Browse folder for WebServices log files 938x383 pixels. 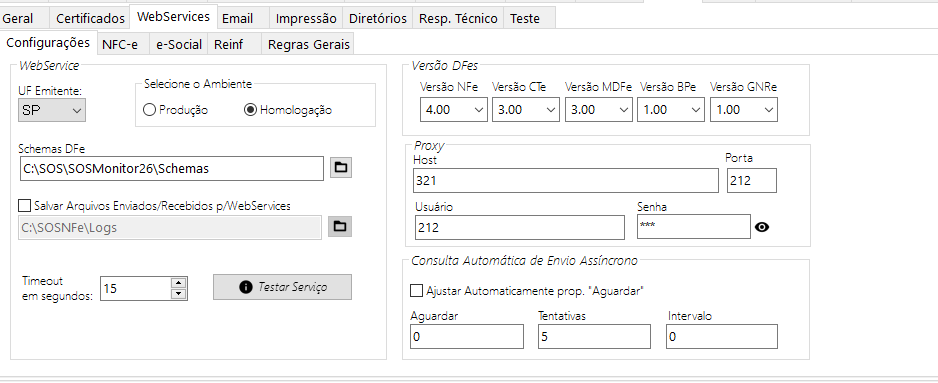pos(340,226)
